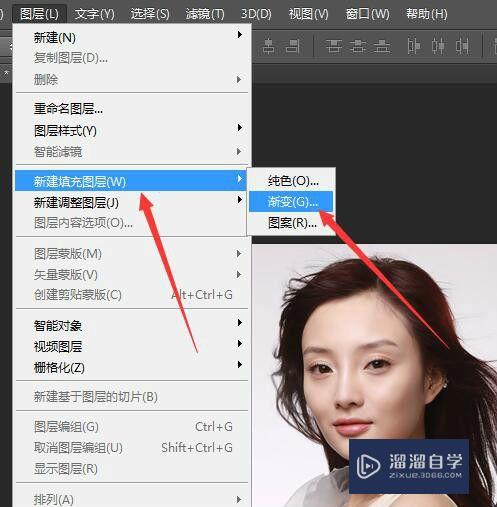Click the distribute left edges icon
This screenshot has height=507, width=497.
click(414, 46)
